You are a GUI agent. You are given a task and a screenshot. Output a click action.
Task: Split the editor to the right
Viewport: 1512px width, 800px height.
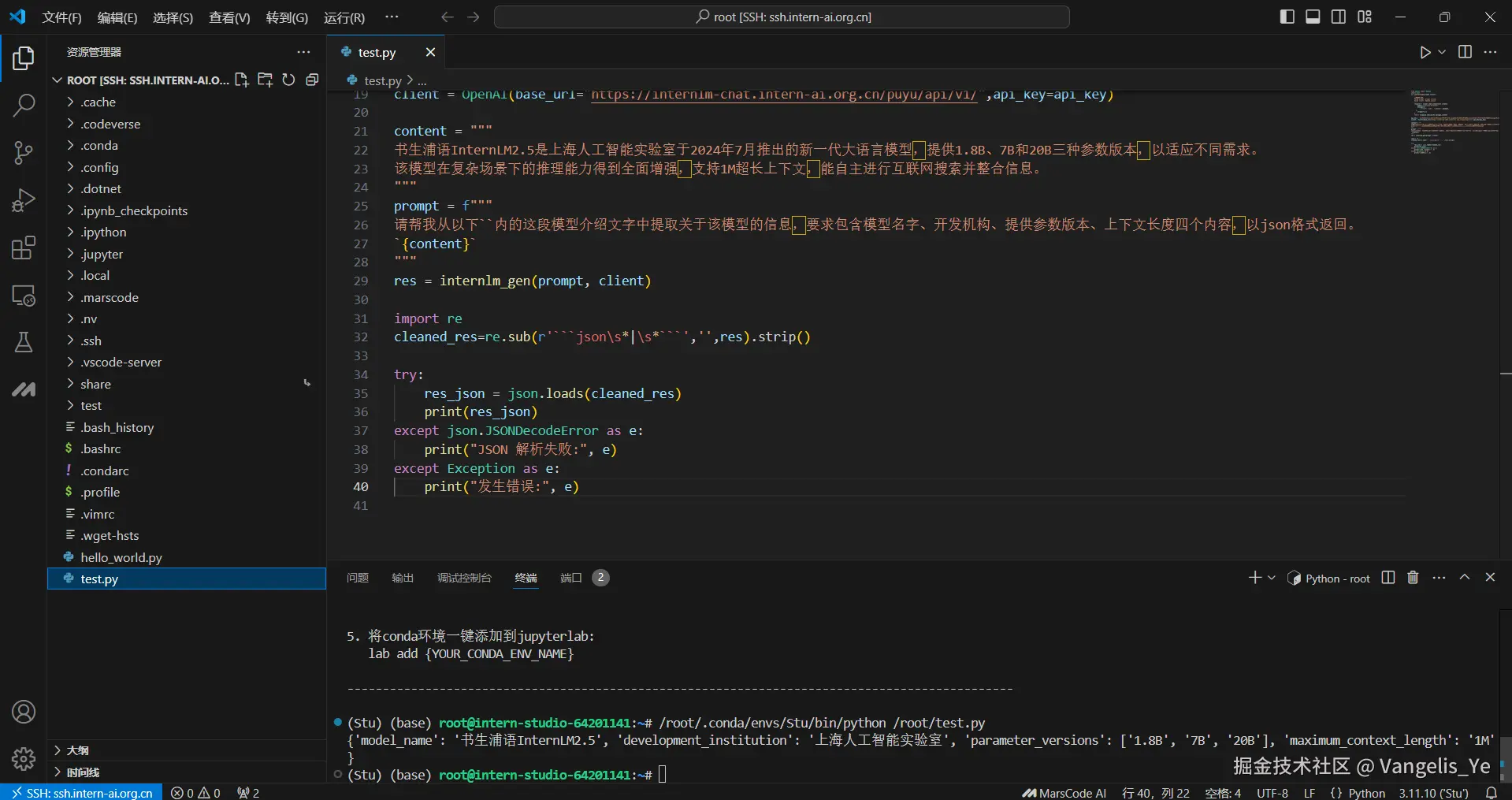click(x=1465, y=52)
